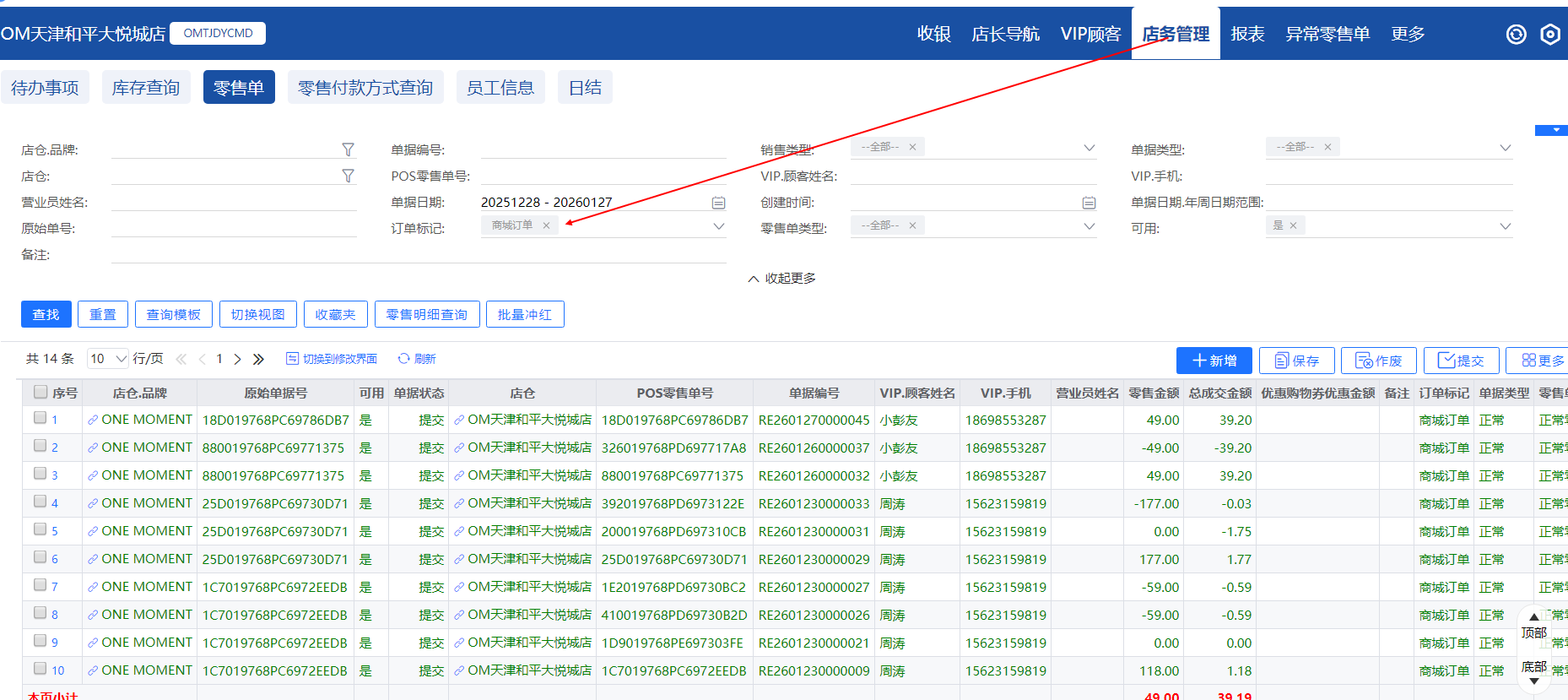1568x700 pixels.
Task: Click into the 单据编号 input field
Action: (x=603, y=149)
